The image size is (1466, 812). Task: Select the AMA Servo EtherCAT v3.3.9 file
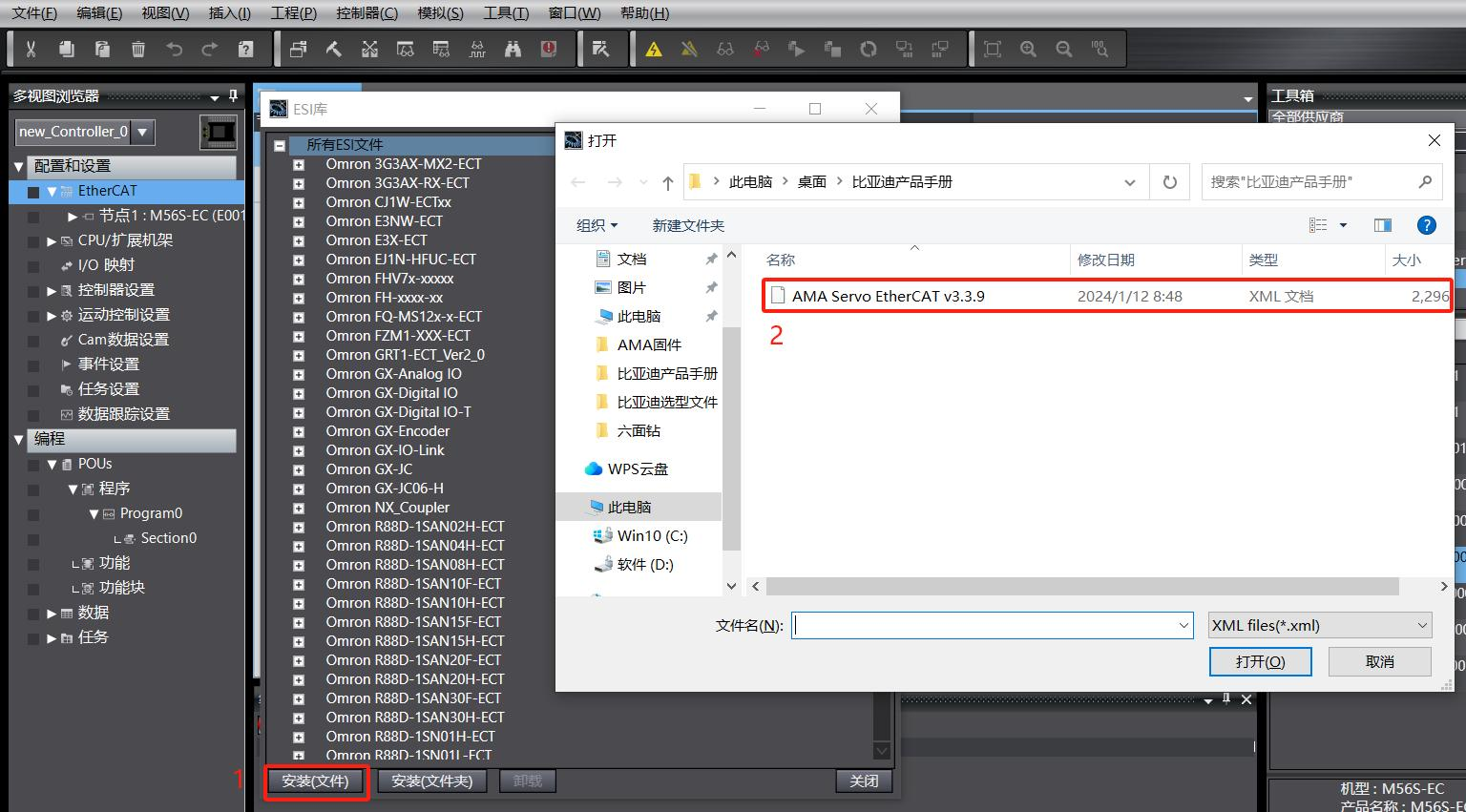pos(1107,296)
